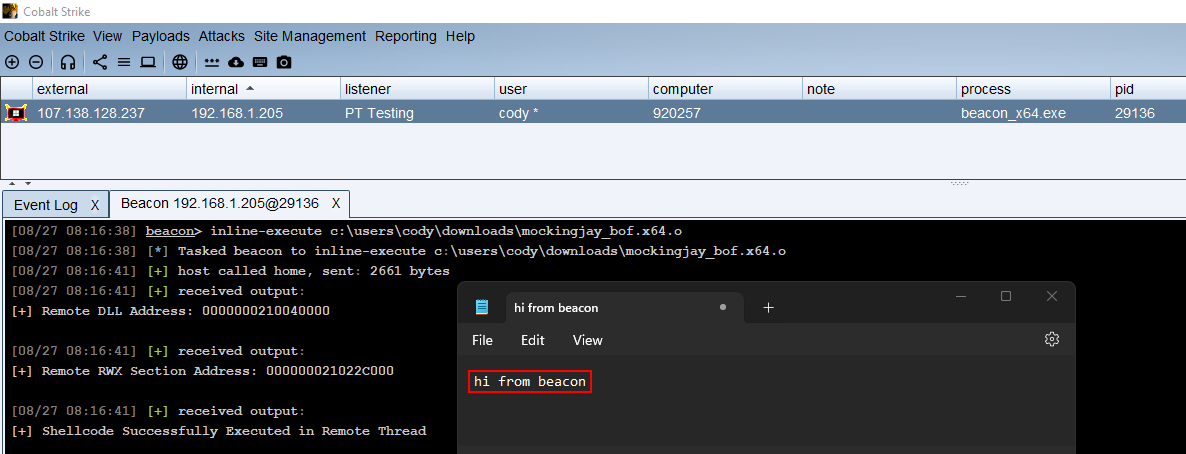The image size is (1186, 454).
Task: Click the 'beacon>' prompt in the console
Action: coord(174,231)
